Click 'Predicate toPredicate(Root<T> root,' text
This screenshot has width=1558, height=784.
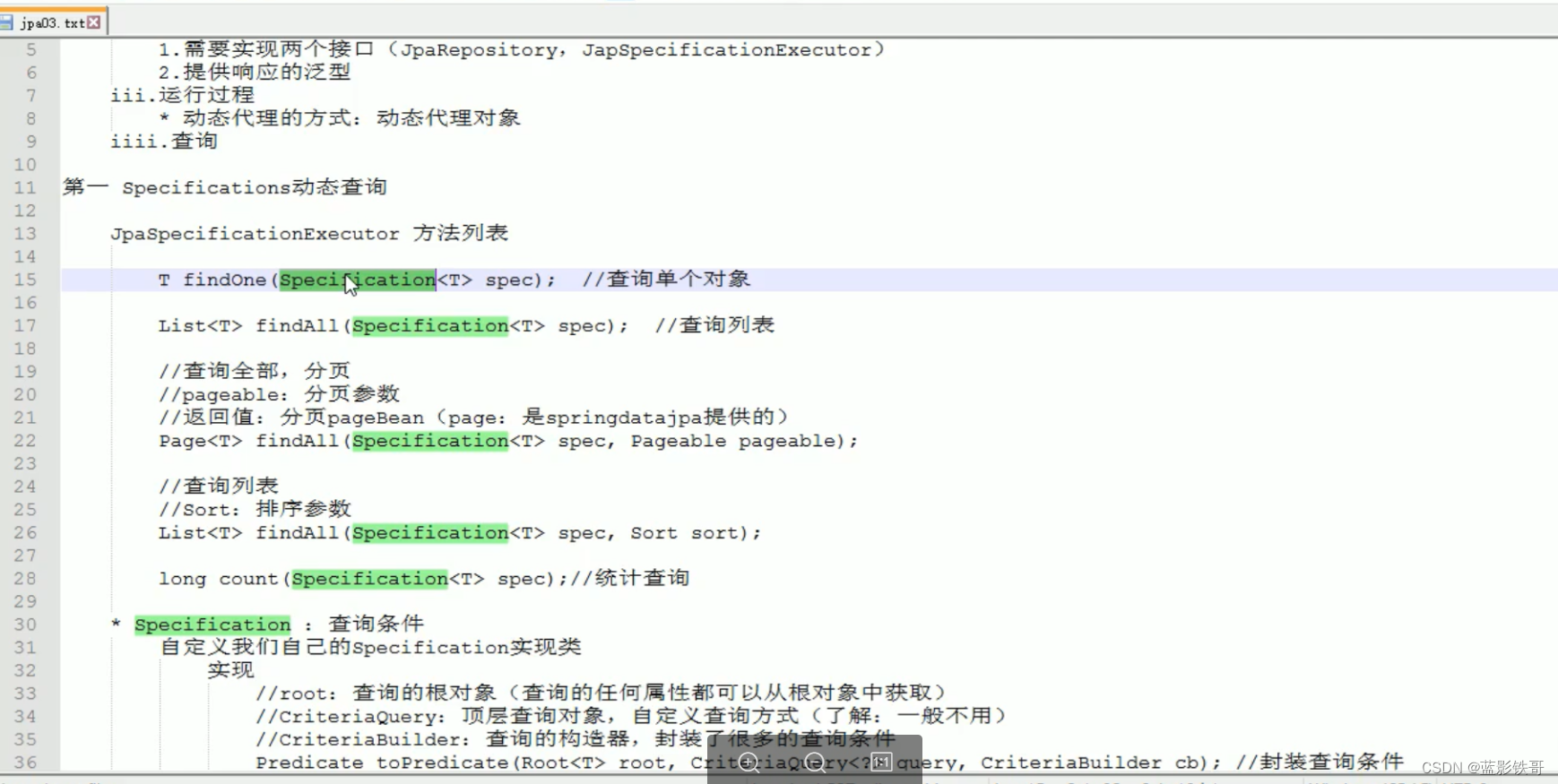tap(466, 762)
